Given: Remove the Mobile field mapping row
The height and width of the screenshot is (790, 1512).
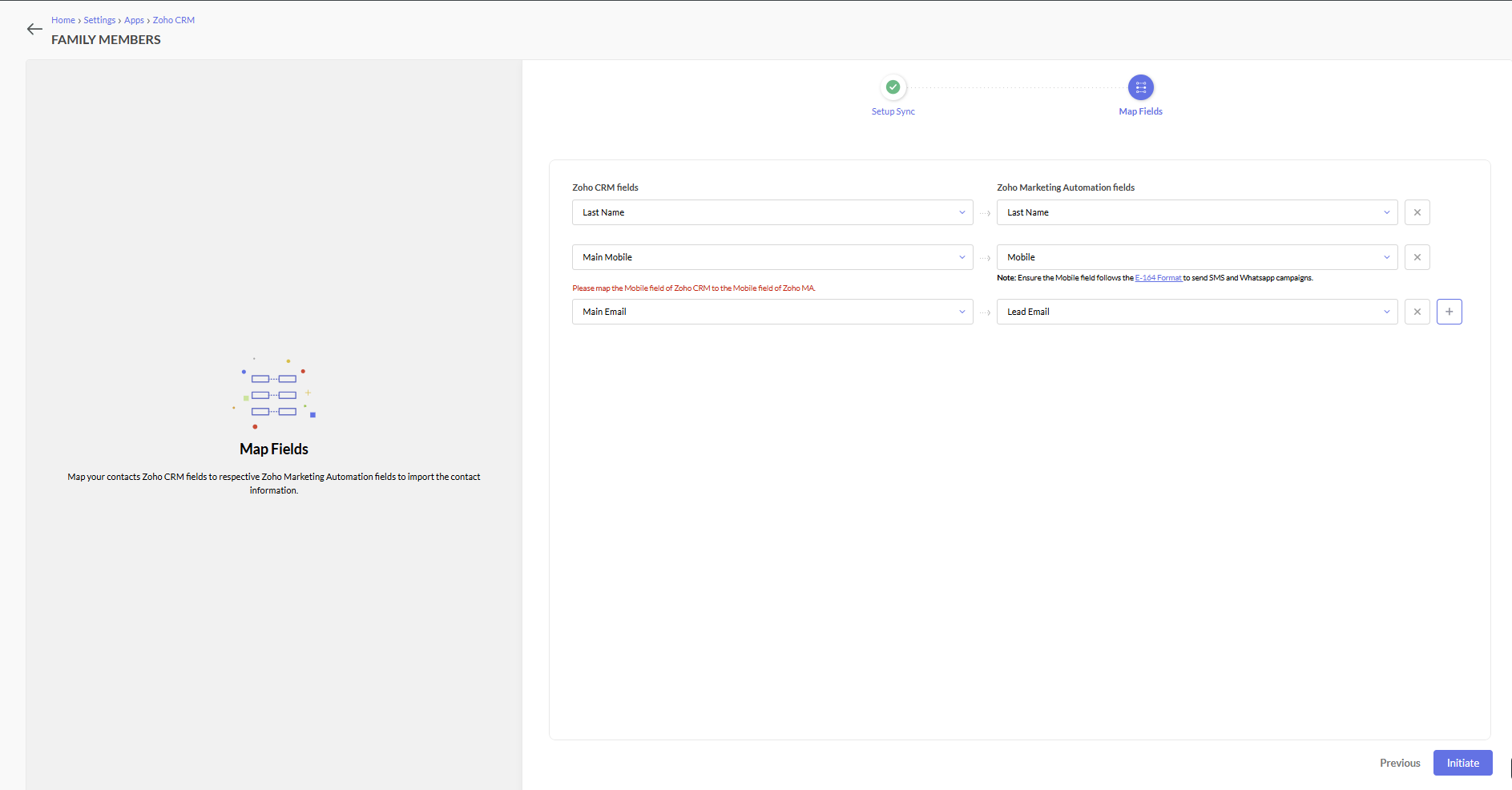Looking at the screenshot, I should (1417, 257).
